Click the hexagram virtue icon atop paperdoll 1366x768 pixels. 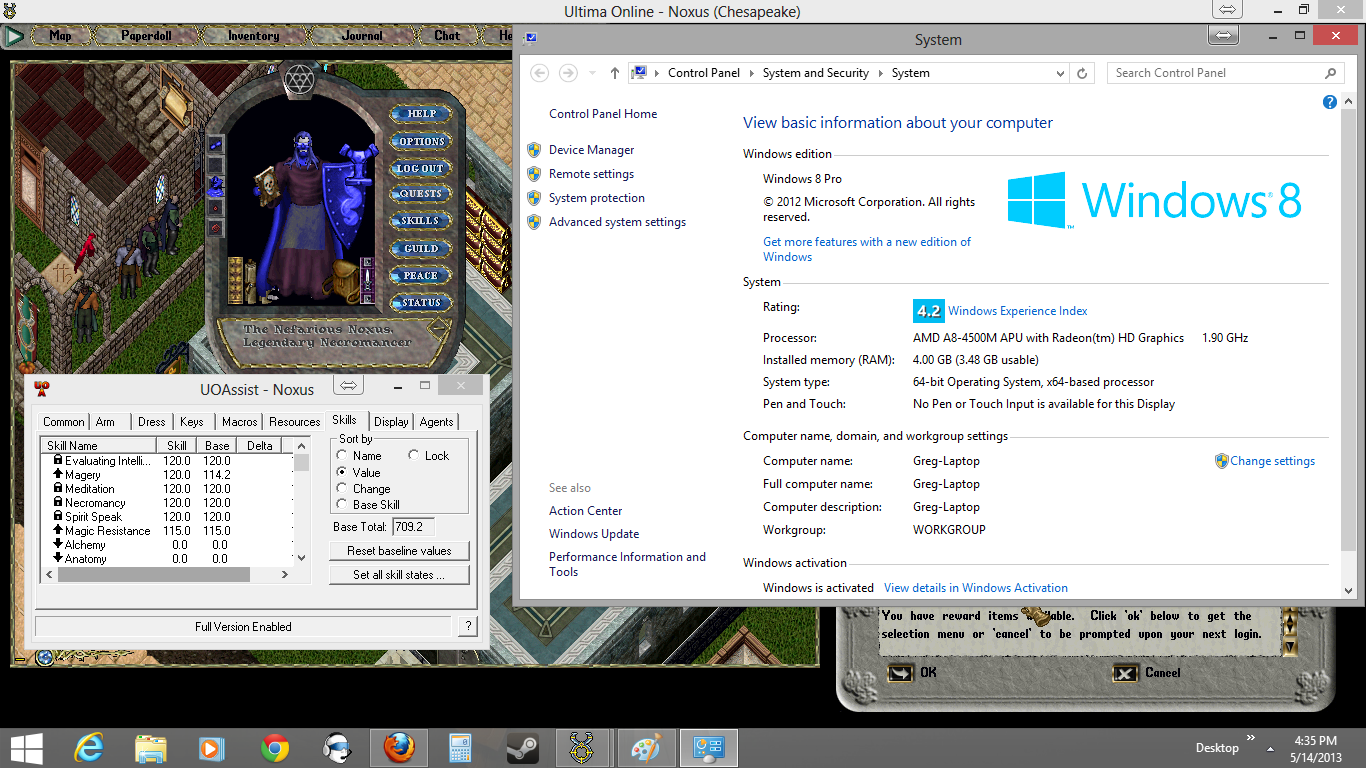(298, 78)
